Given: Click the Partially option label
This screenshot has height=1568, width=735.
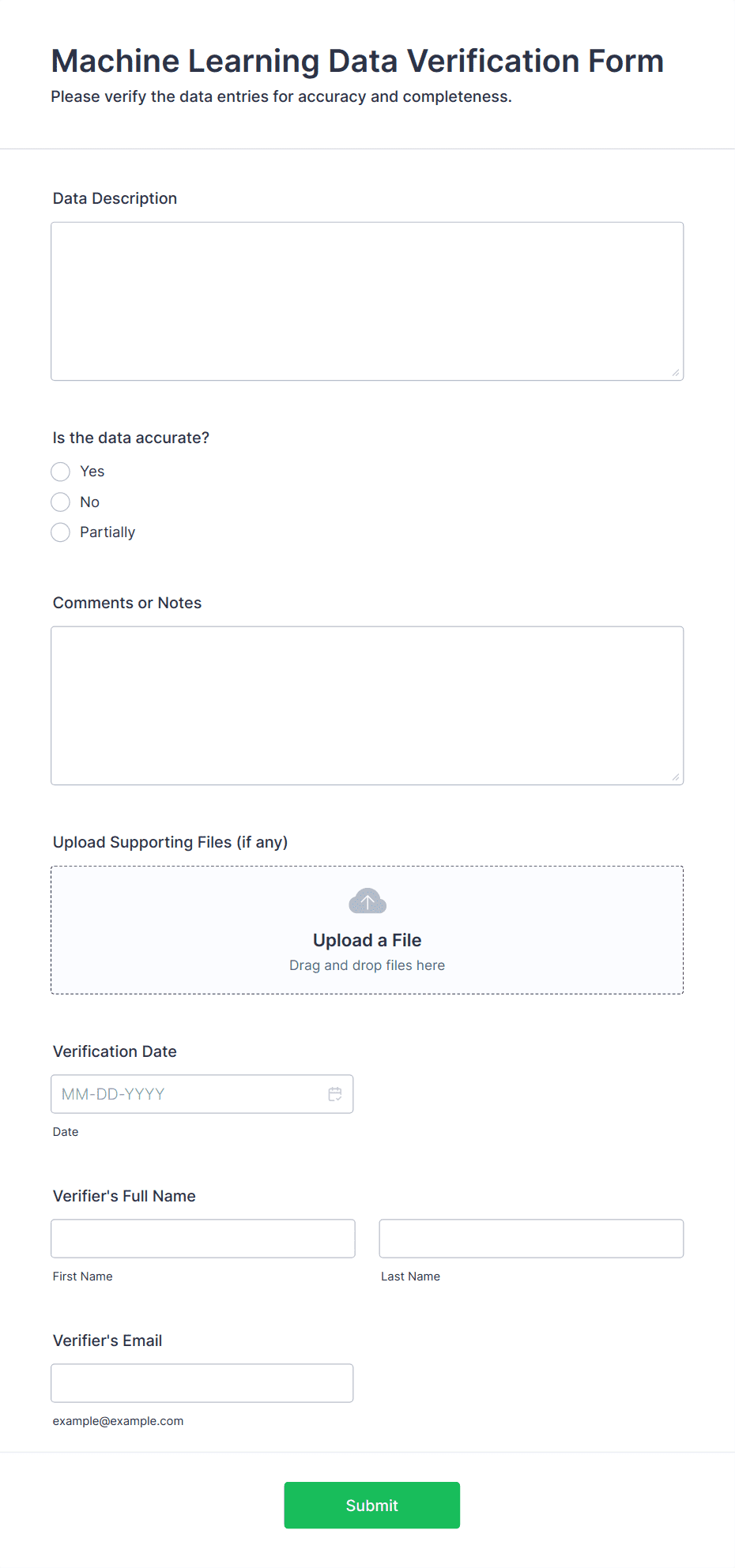Looking at the screenshot, I should 107,532.
